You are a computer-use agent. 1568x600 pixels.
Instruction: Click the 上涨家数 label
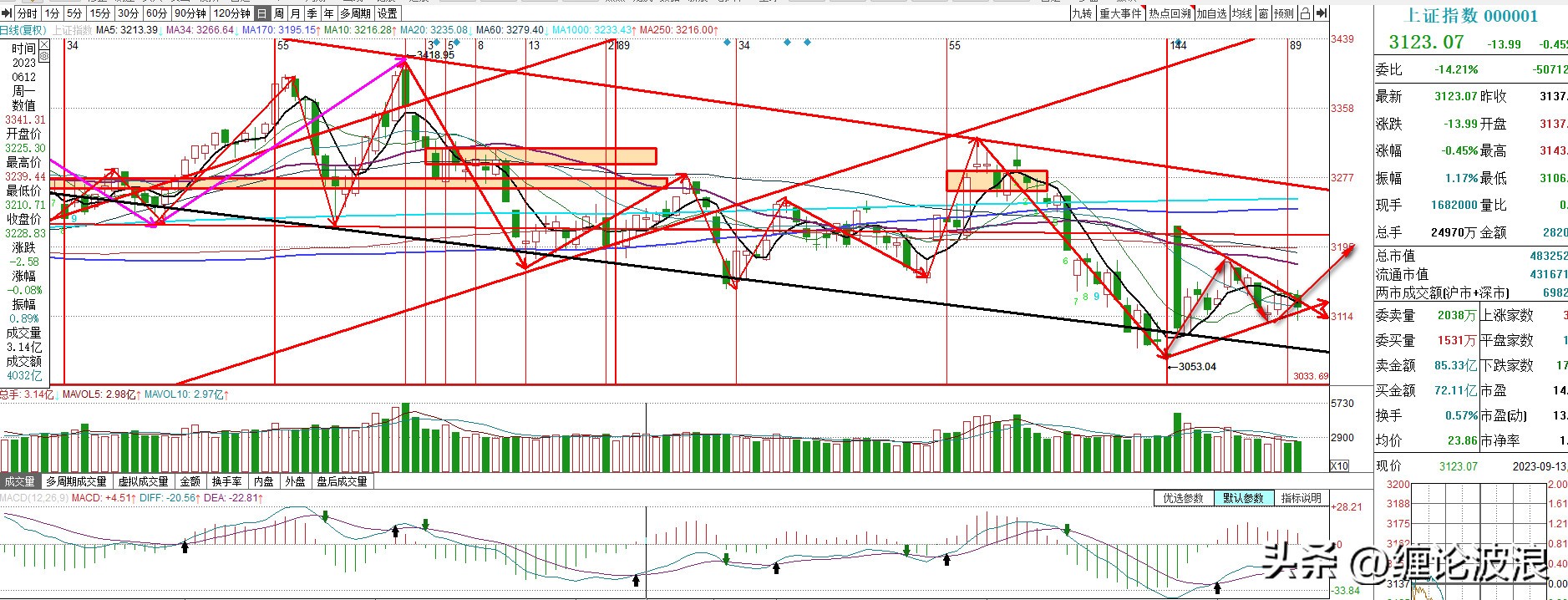[x=1507, y=315]
